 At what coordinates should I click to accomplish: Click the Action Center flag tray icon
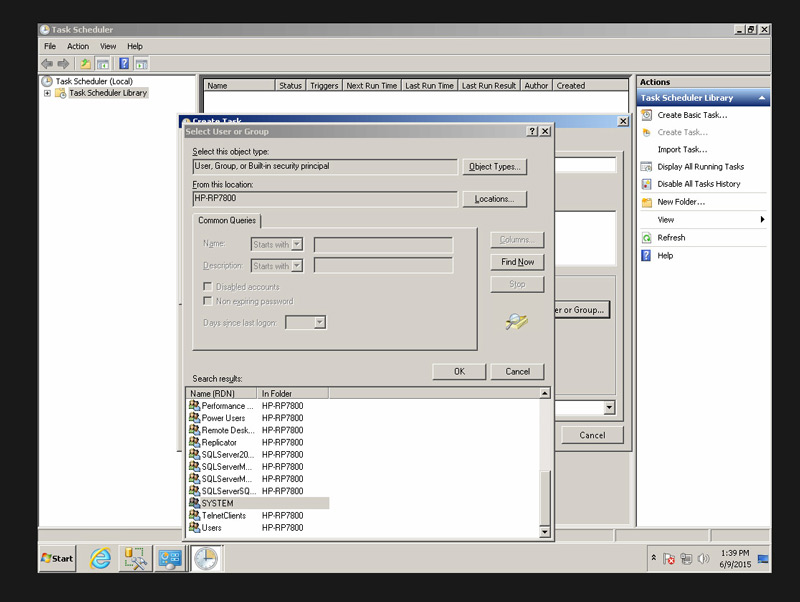[x=669, y=559]
